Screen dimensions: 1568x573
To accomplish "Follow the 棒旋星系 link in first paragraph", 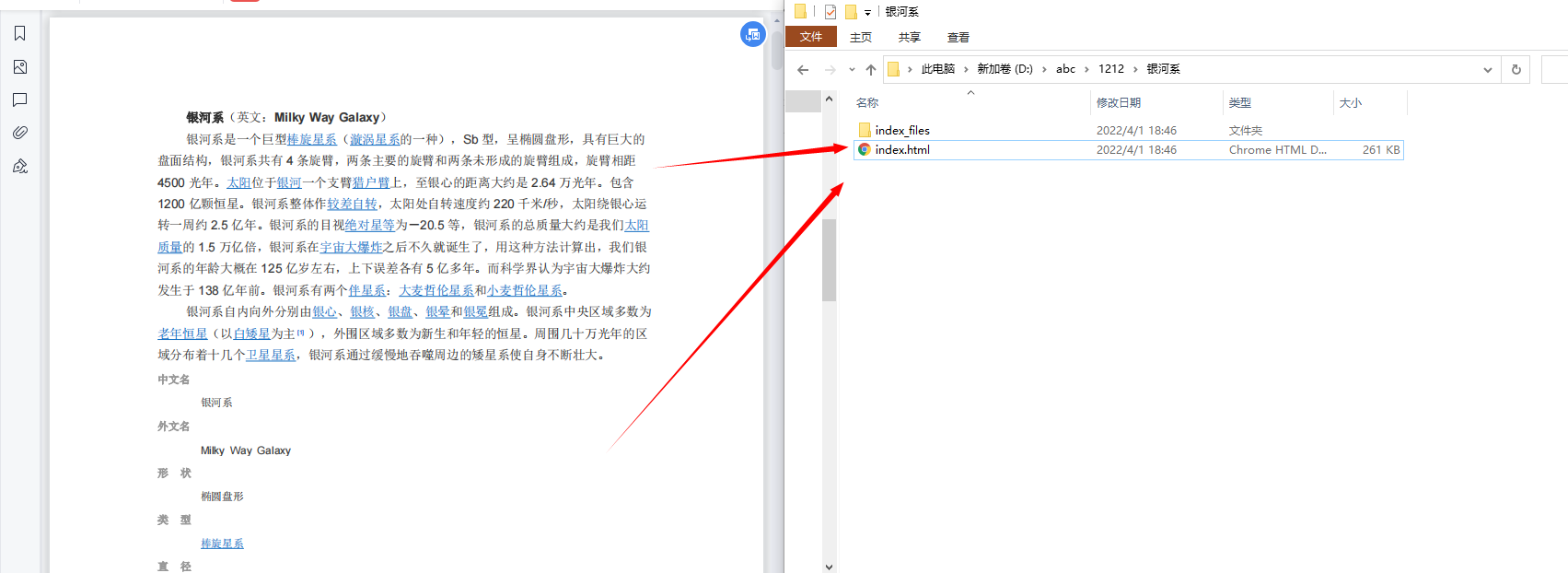I will coord(311,139).
